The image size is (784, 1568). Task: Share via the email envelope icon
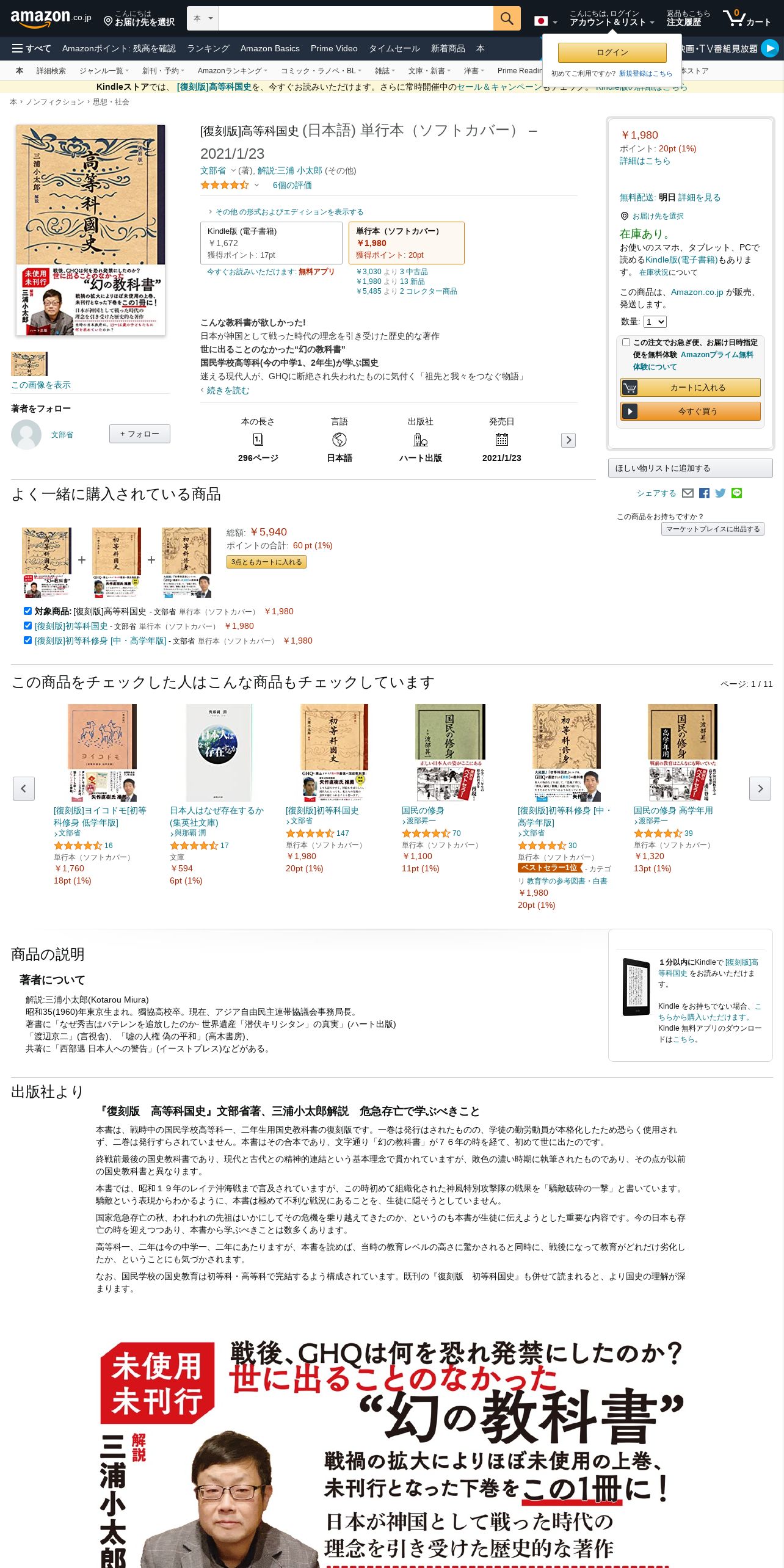click(688, 493)
